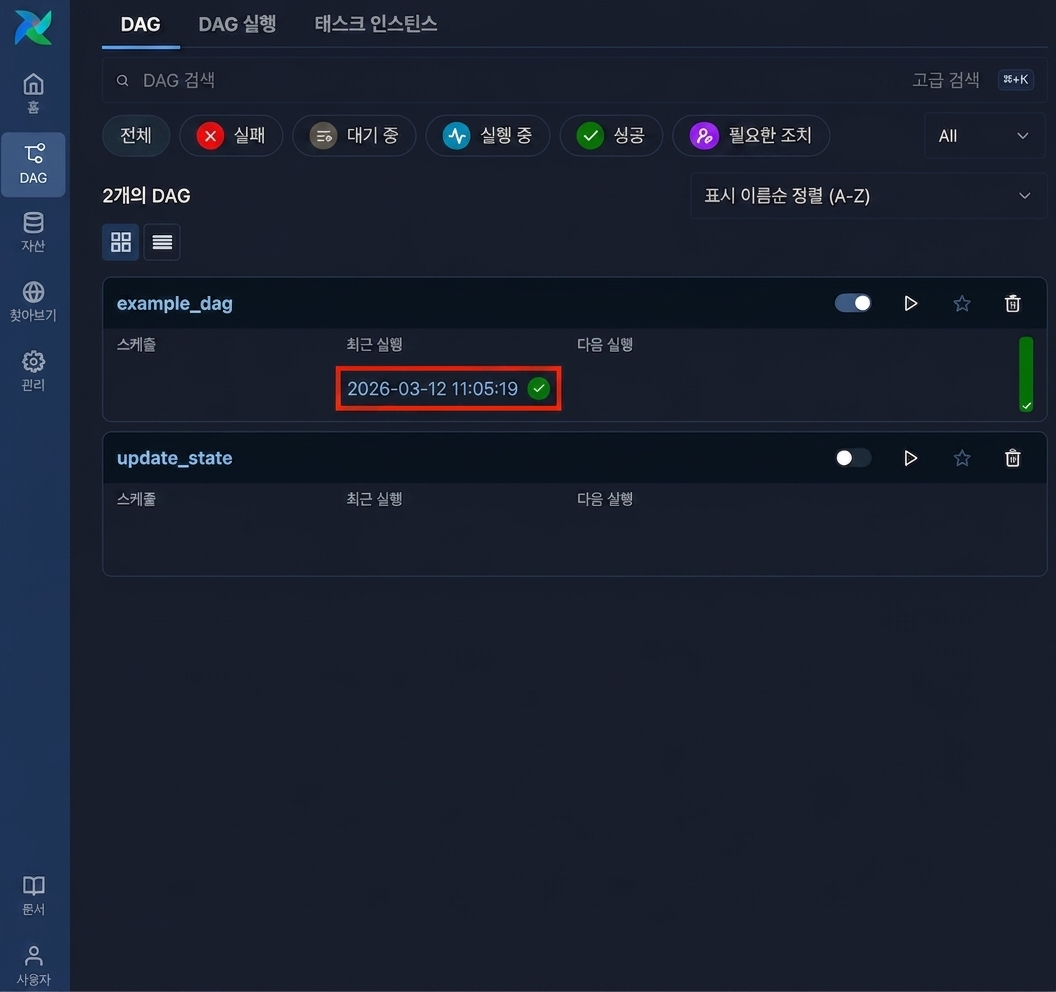Click the ⌘+K shortcut badge
The width and height of the screenshot is (1056, 992).
(x=1016, y=79)
